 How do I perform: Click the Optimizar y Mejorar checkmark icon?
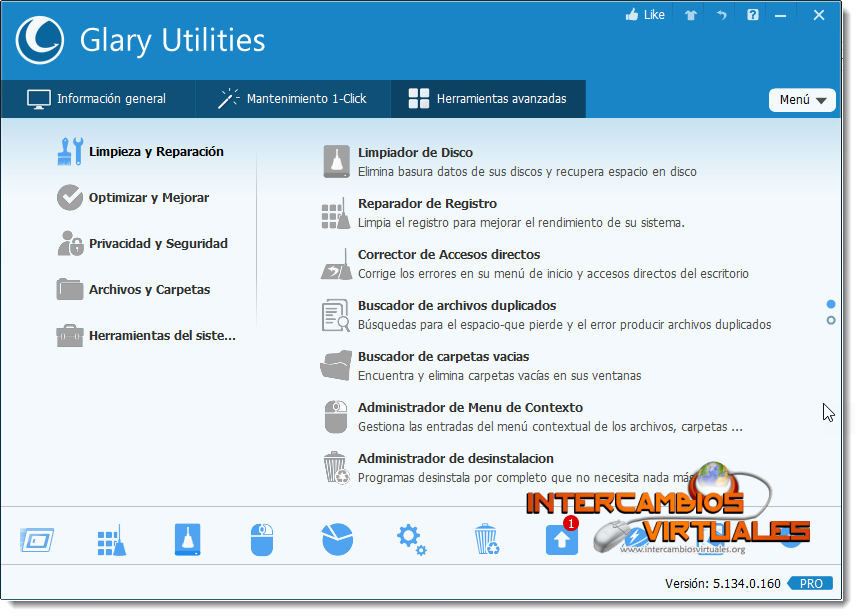click(70, 197)
